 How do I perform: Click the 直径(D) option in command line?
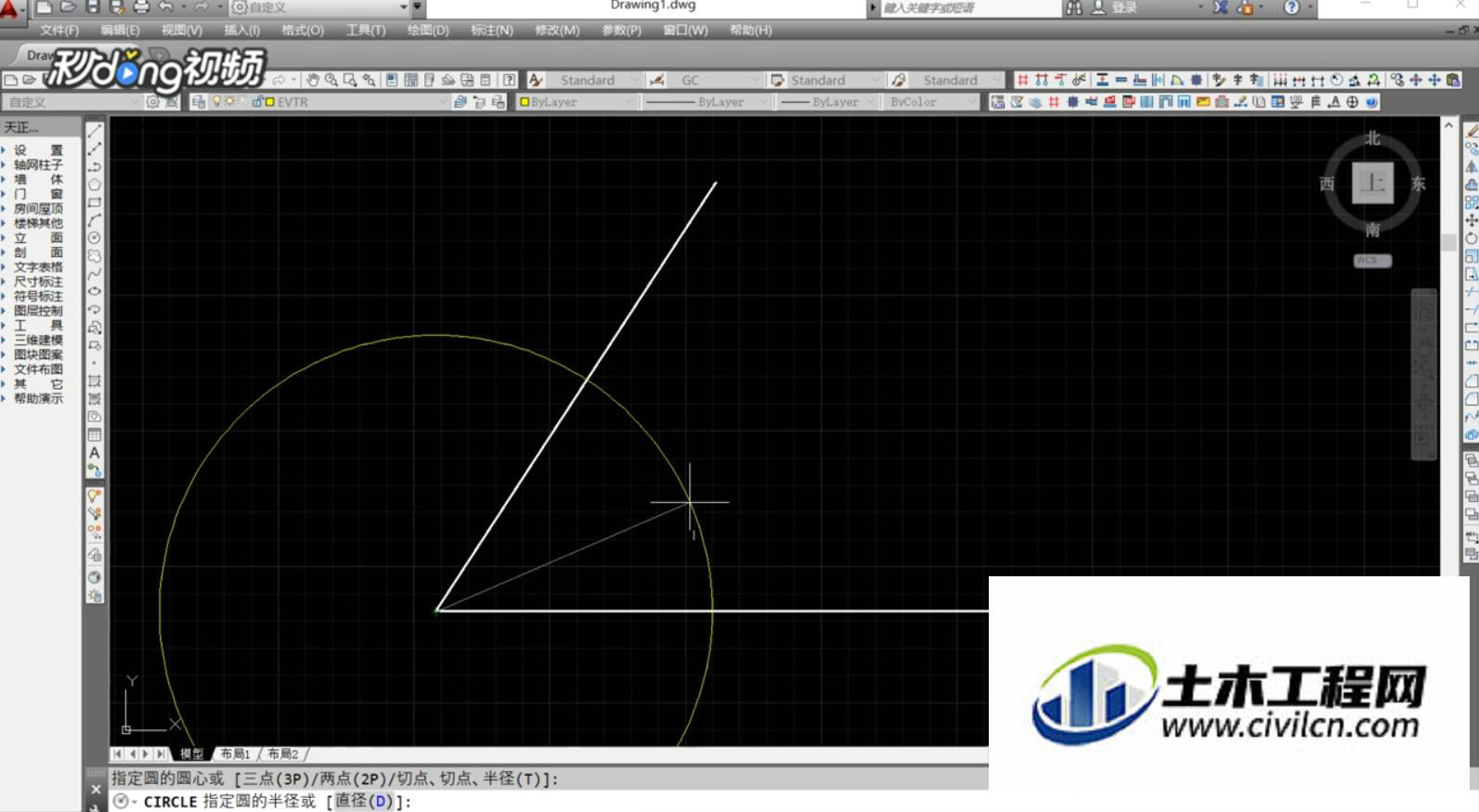(364, 801)
